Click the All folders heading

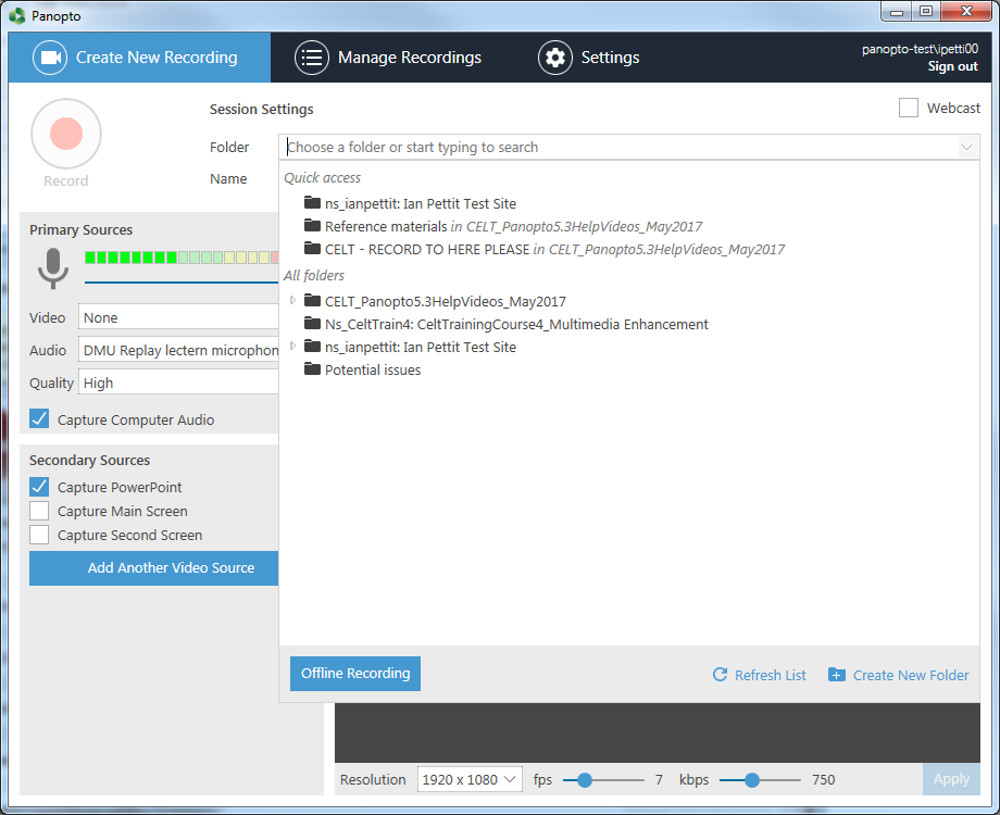click(314, 275)
